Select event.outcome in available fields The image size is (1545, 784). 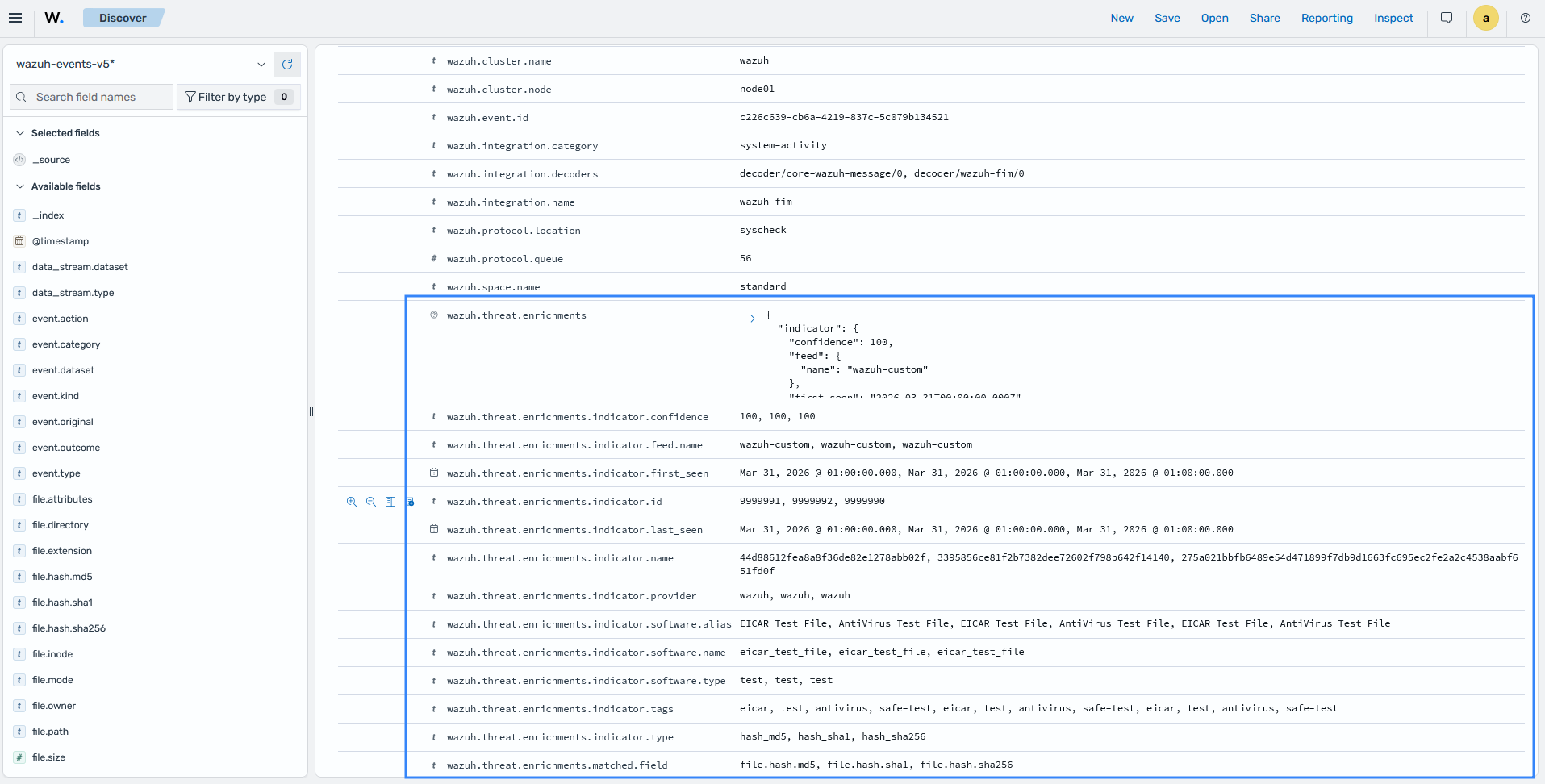66,448
